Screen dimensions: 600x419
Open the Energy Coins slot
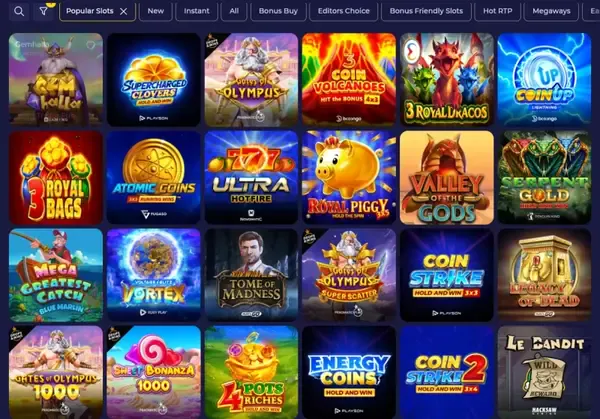[x=349, y=372]
